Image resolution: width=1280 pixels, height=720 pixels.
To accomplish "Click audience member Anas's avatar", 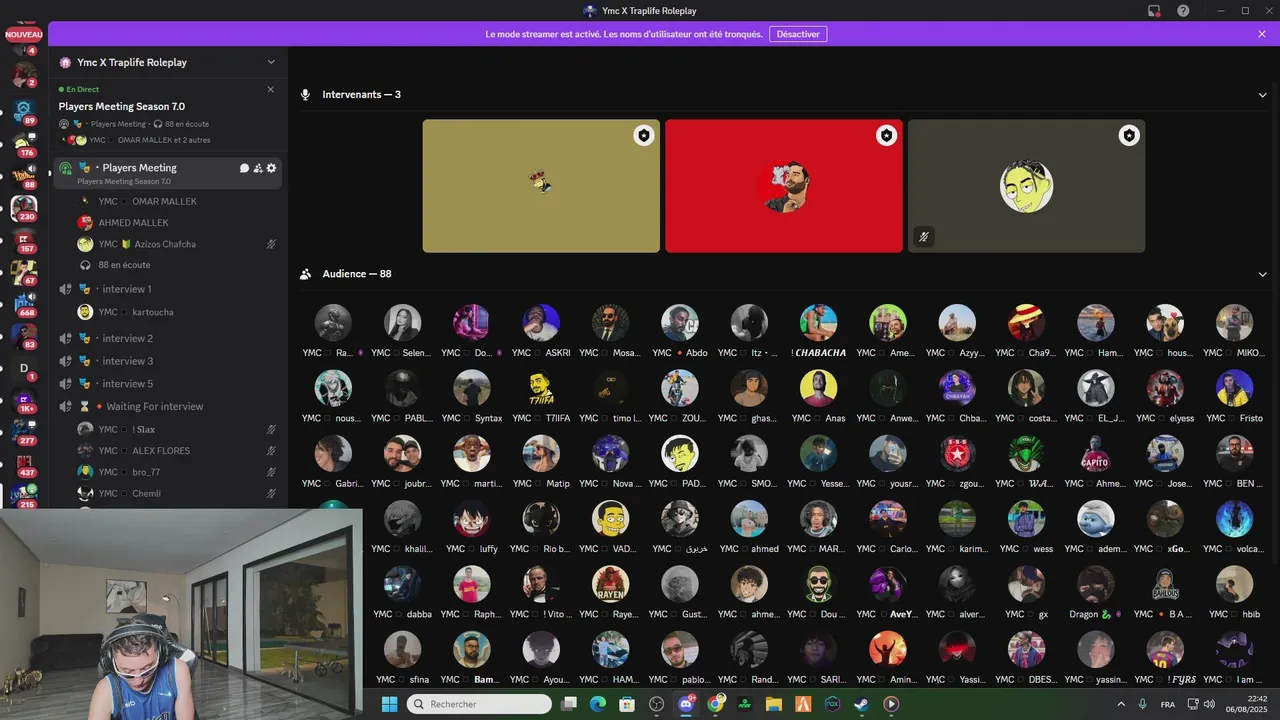I will [818, 388].
